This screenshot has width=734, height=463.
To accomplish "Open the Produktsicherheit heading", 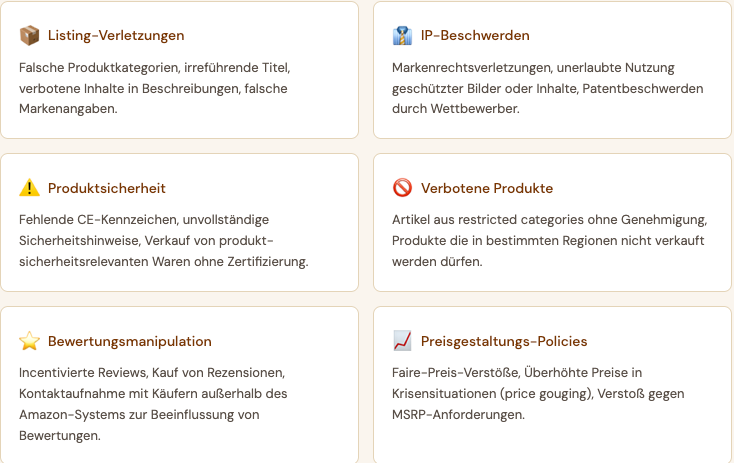I will click(107, 188).
